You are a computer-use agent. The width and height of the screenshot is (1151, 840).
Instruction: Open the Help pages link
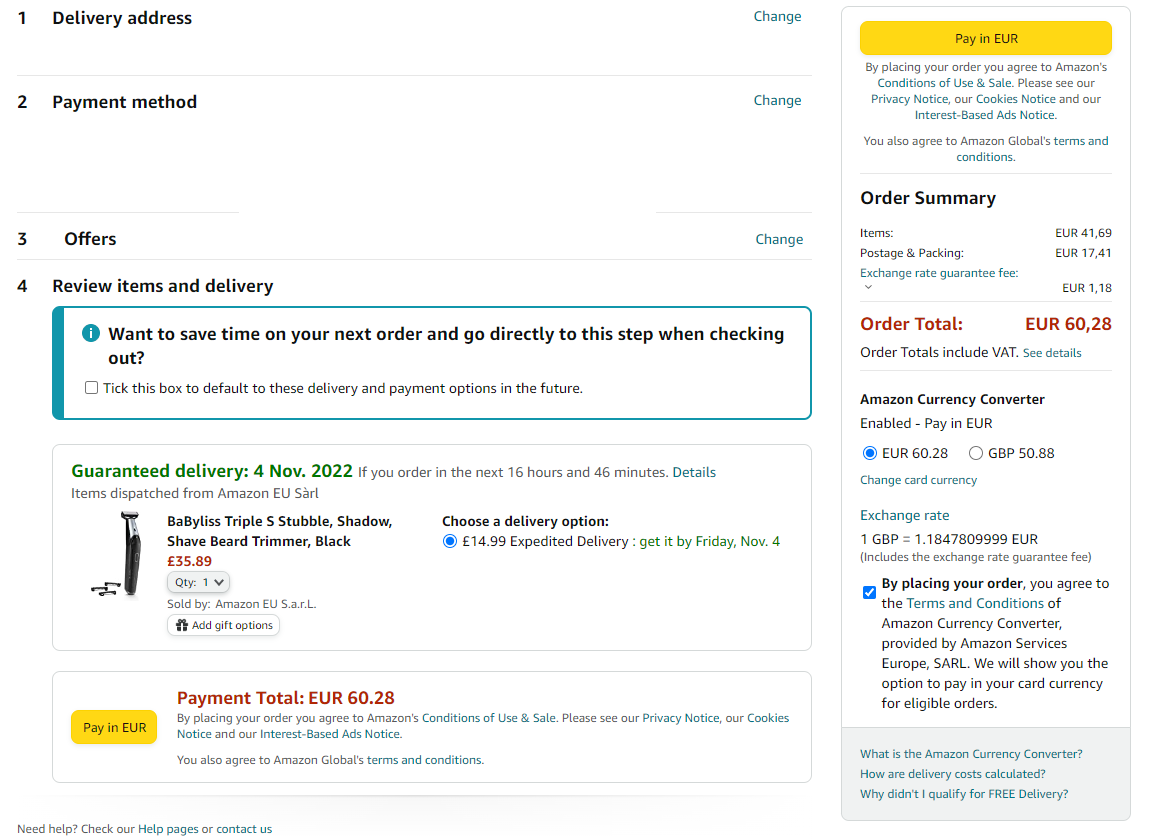pos(168,829)
